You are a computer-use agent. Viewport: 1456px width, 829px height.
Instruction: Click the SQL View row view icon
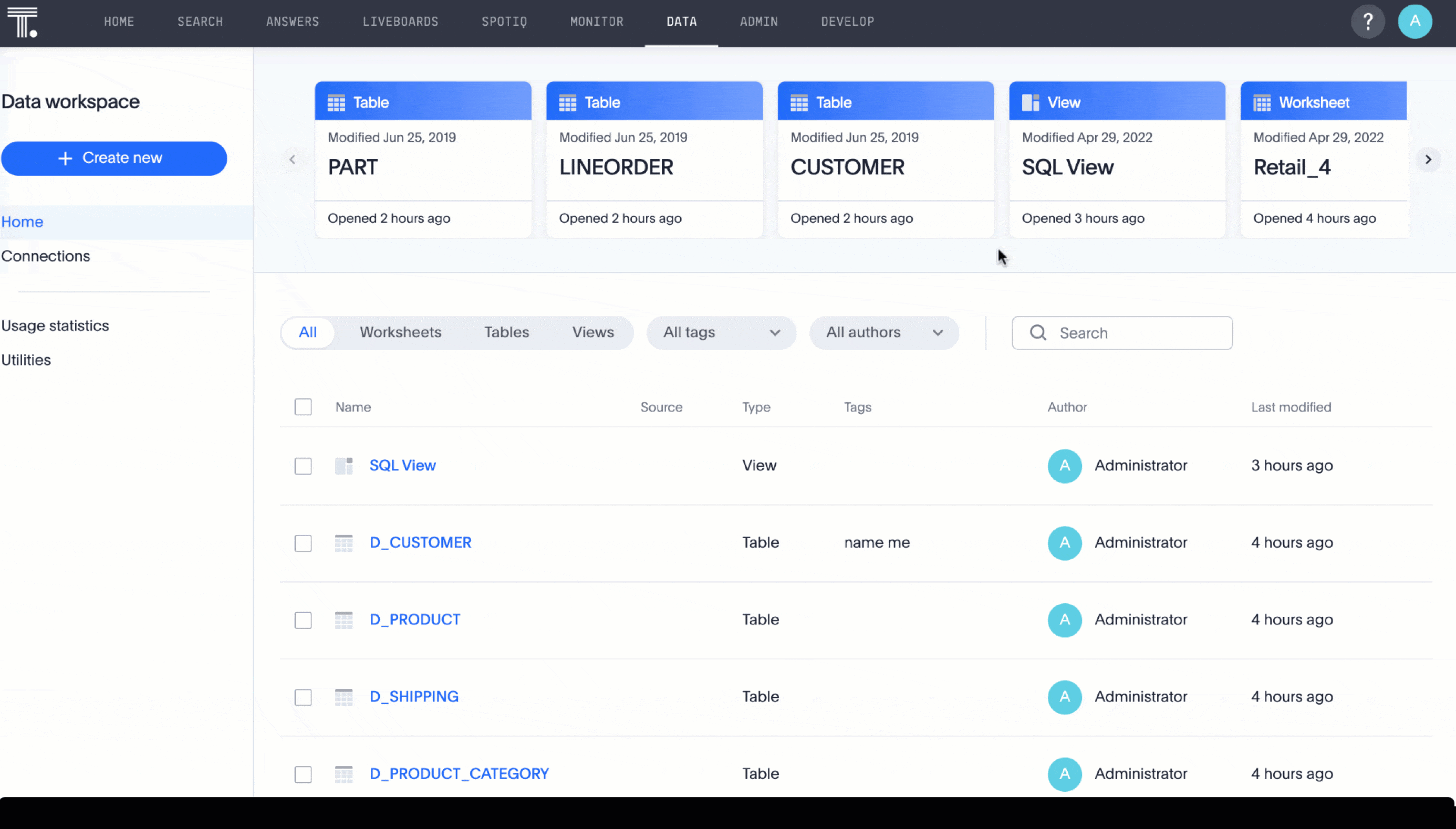[344, 466]
